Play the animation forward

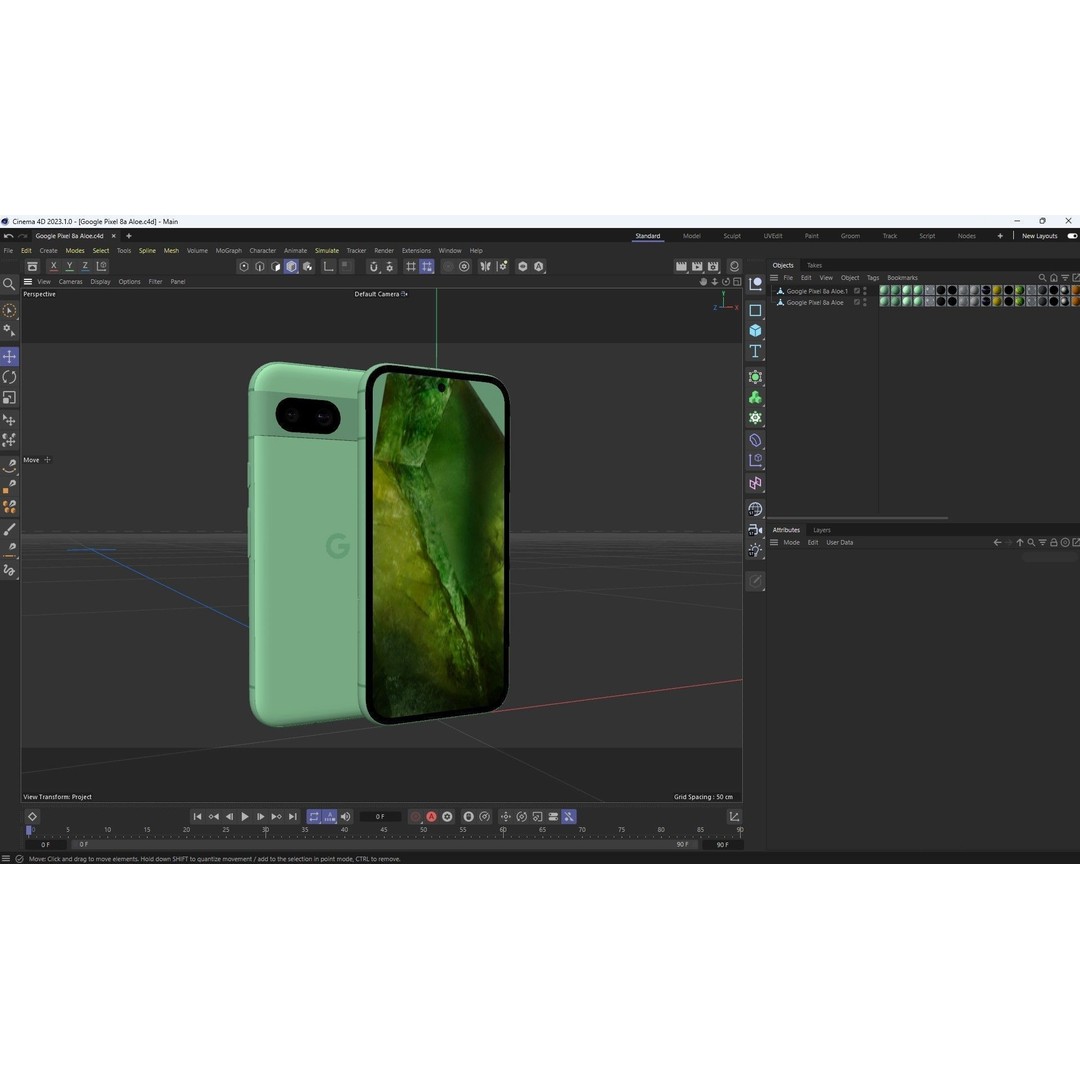tap(245, 817)
